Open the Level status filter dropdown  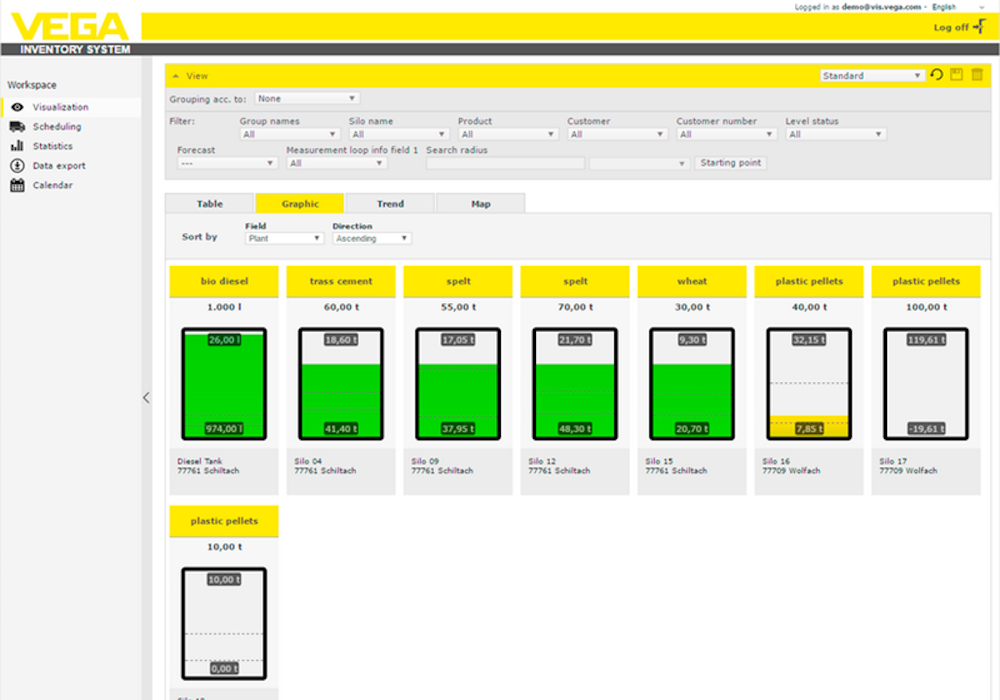(x=835, y=135)
